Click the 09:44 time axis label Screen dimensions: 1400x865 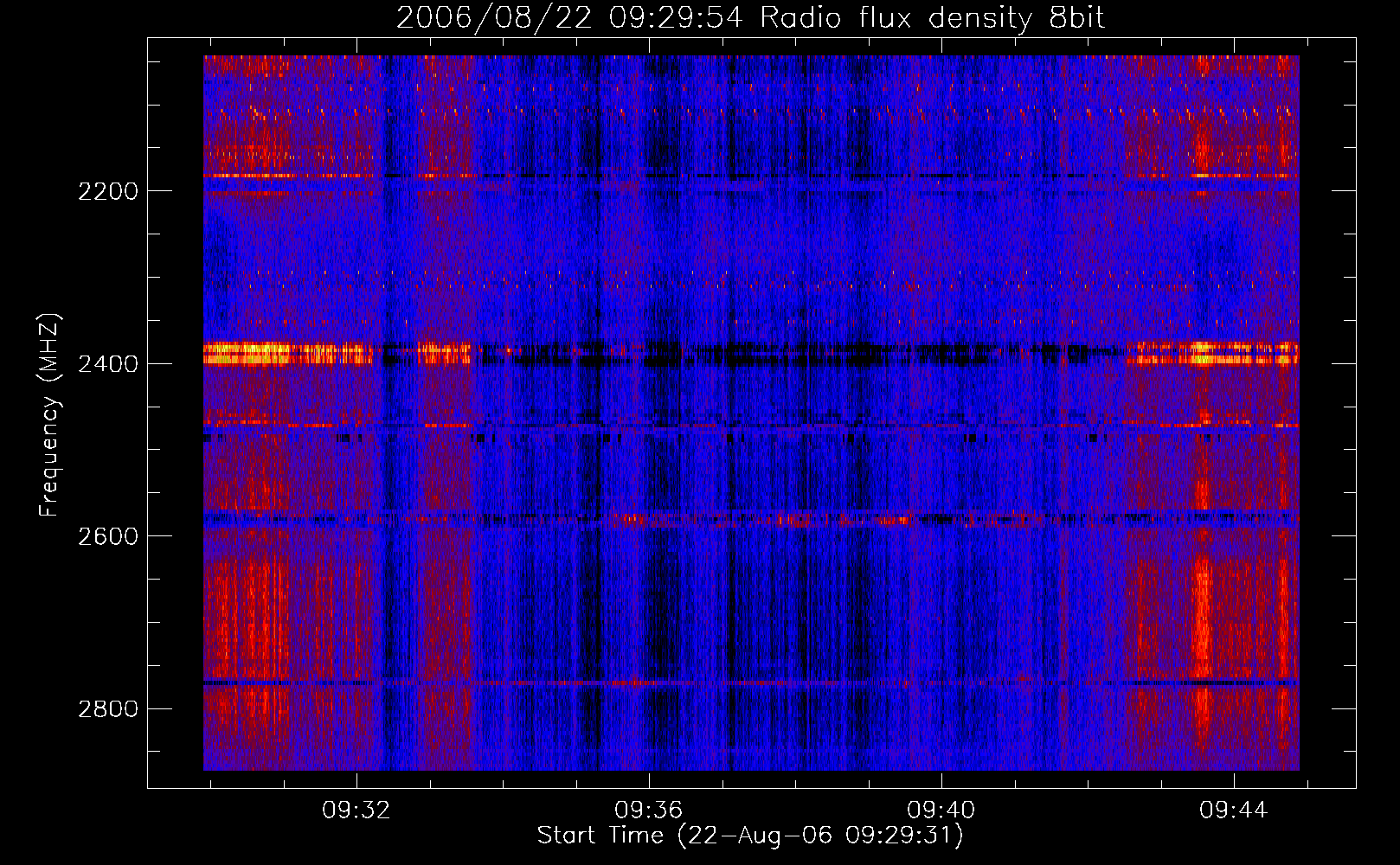[1234, 811]
